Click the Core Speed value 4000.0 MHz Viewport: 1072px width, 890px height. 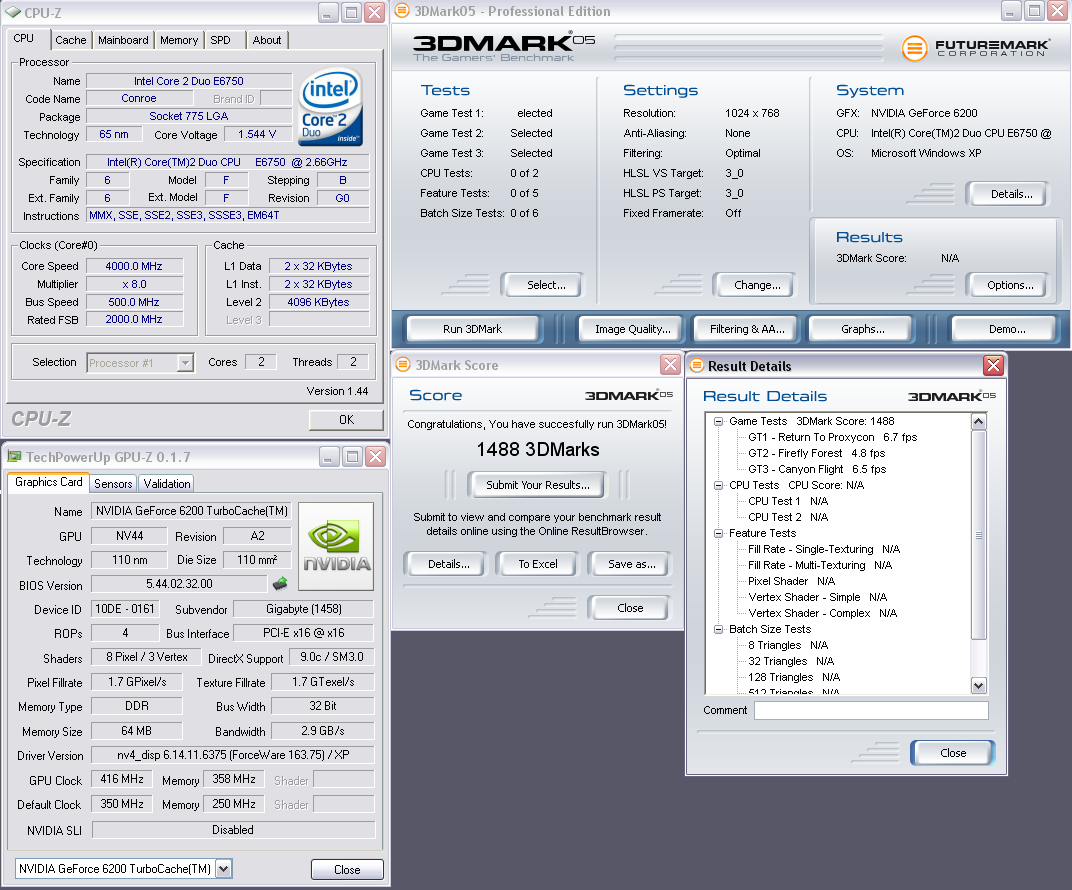134,267
